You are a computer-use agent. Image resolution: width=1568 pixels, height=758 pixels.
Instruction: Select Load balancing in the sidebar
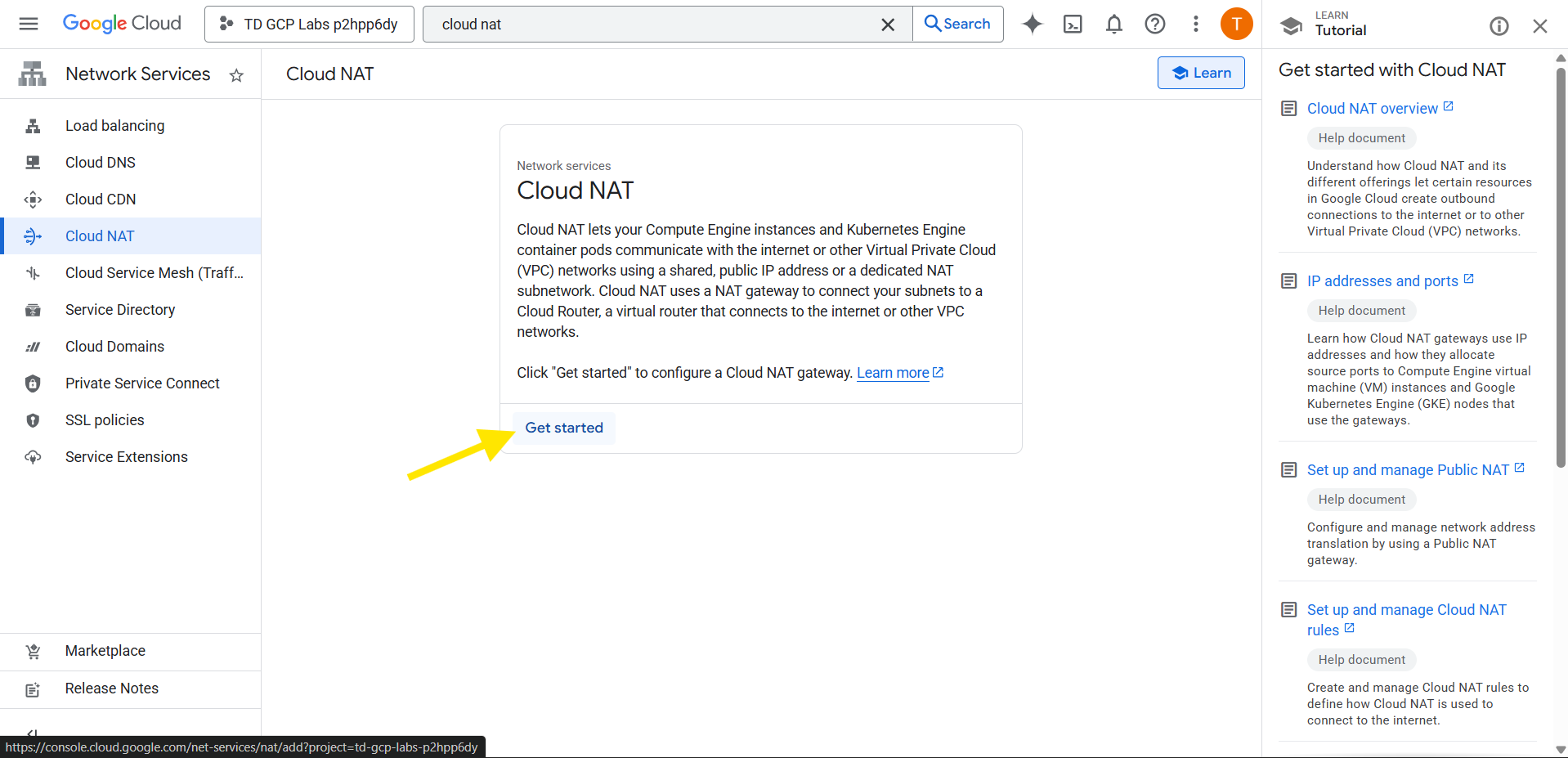tap(114, 126)
